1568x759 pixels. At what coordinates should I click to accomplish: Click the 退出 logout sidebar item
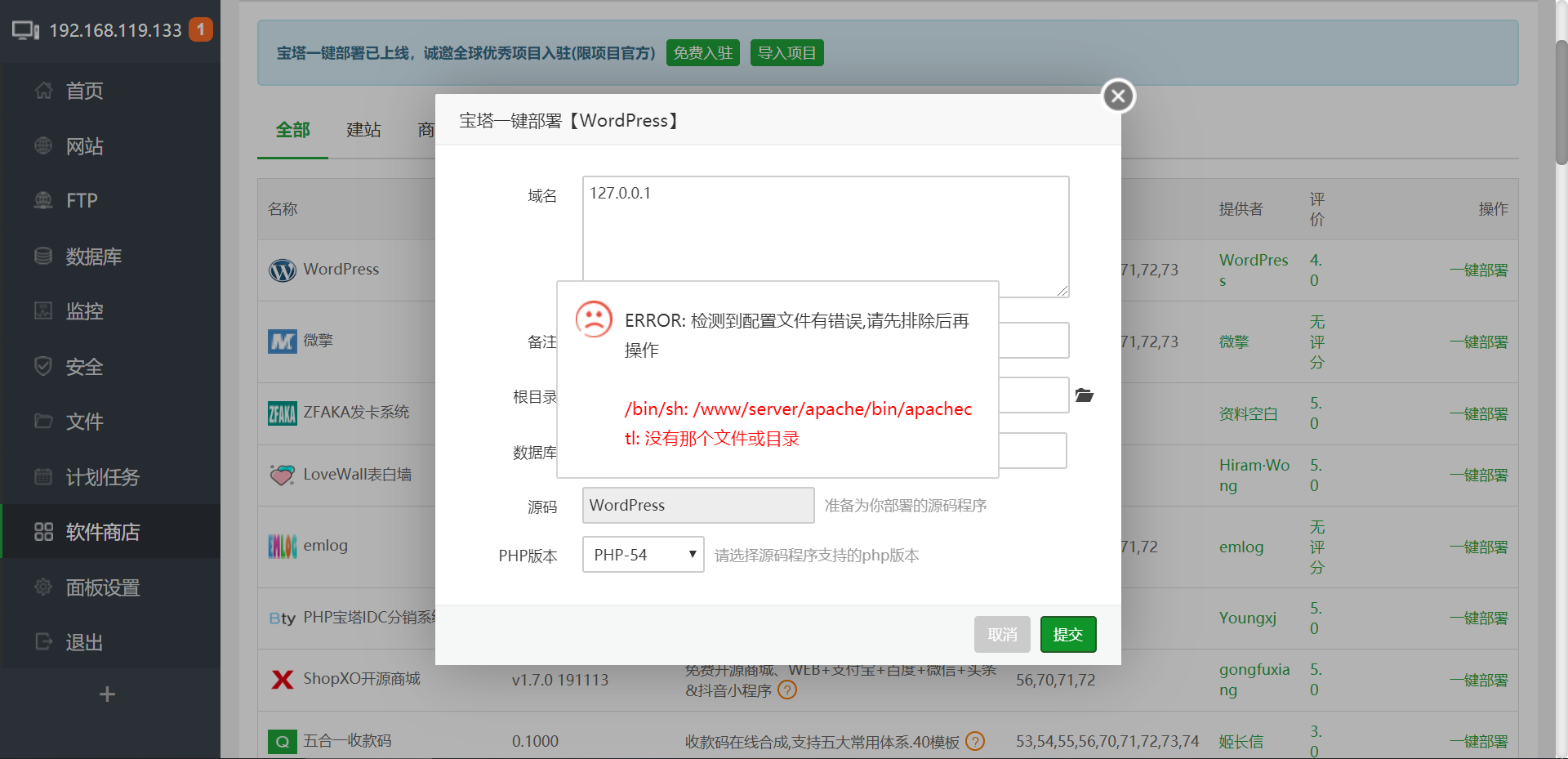click(x=110, y=642)
